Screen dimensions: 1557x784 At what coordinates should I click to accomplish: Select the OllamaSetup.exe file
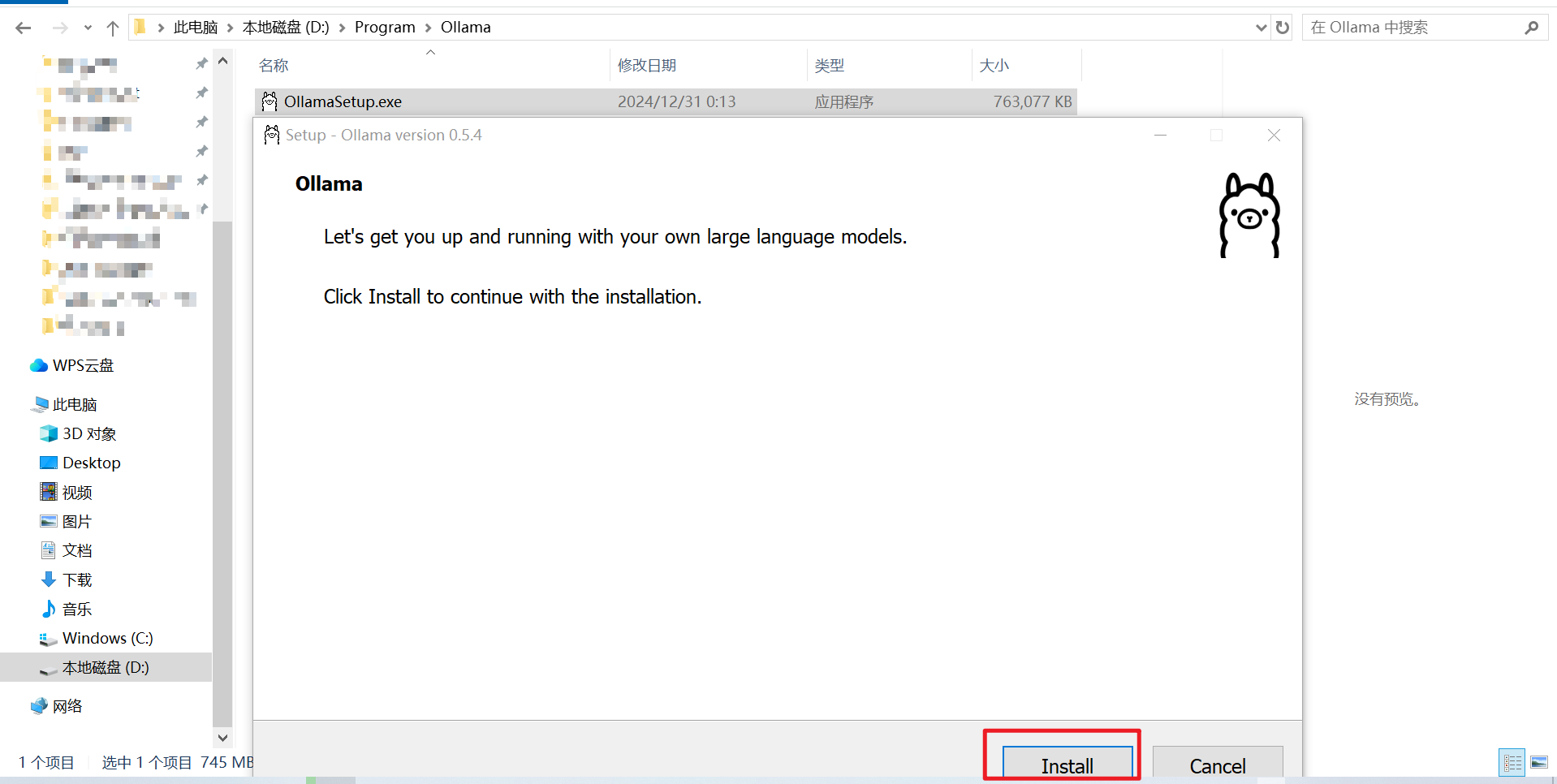tap(666, 101)
